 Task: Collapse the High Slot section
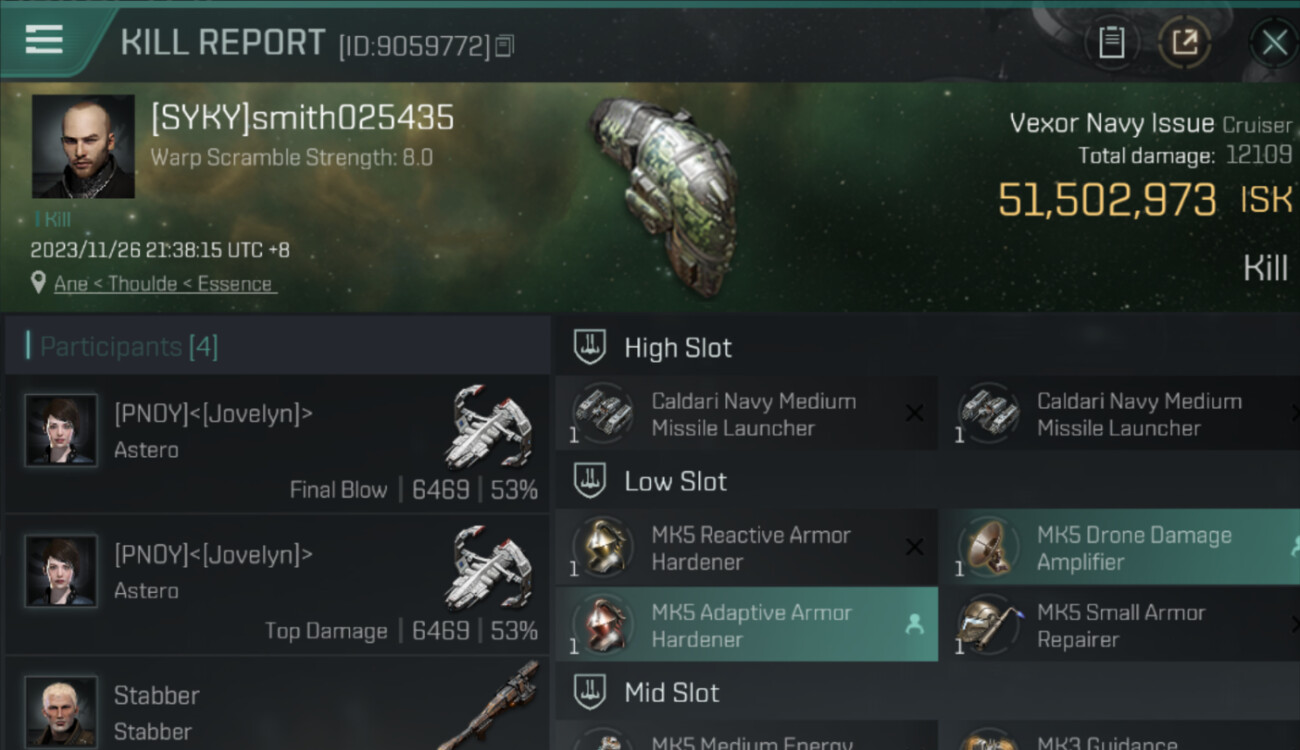point(590,348)
